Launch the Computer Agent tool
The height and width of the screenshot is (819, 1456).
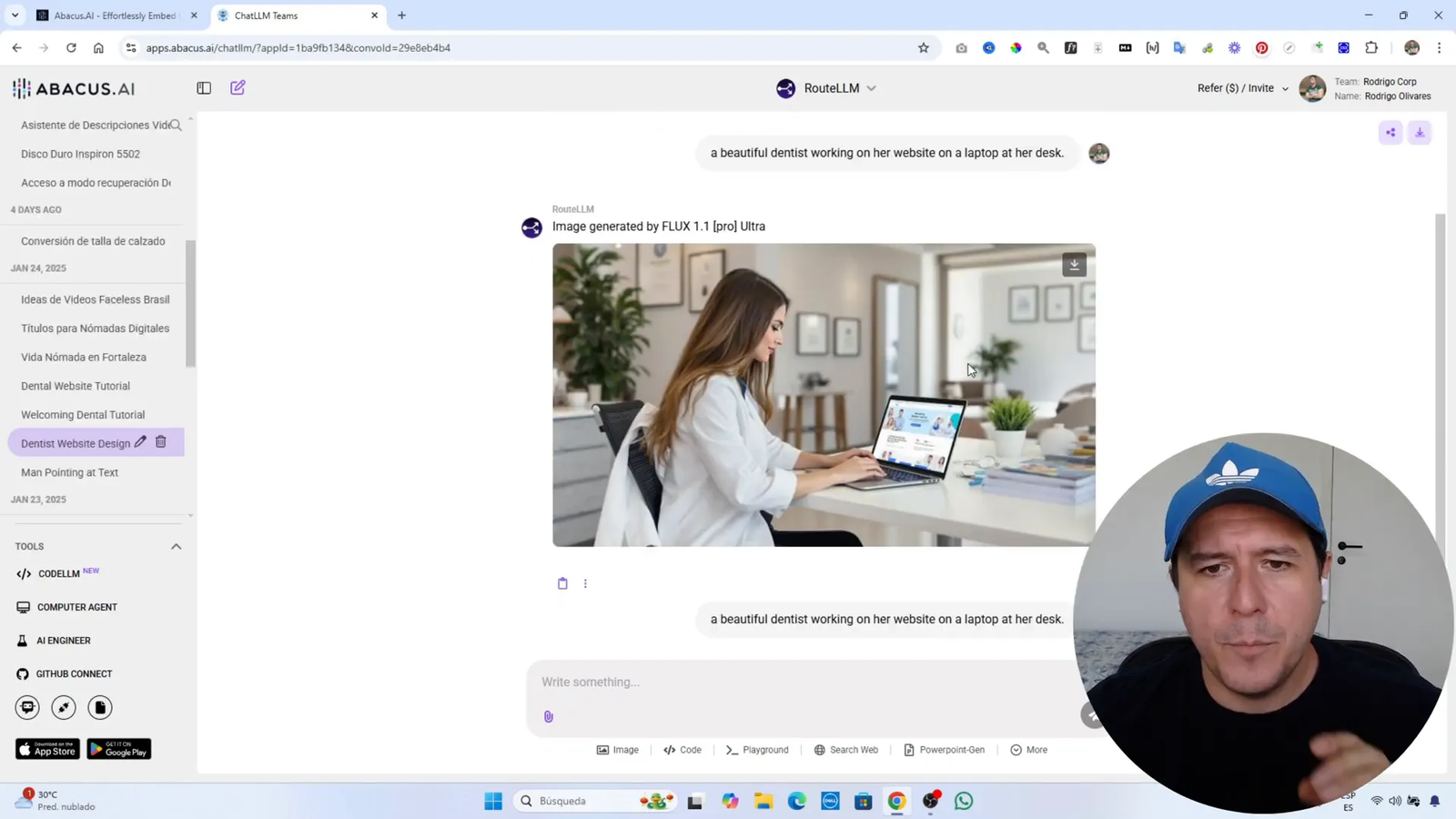76,607
